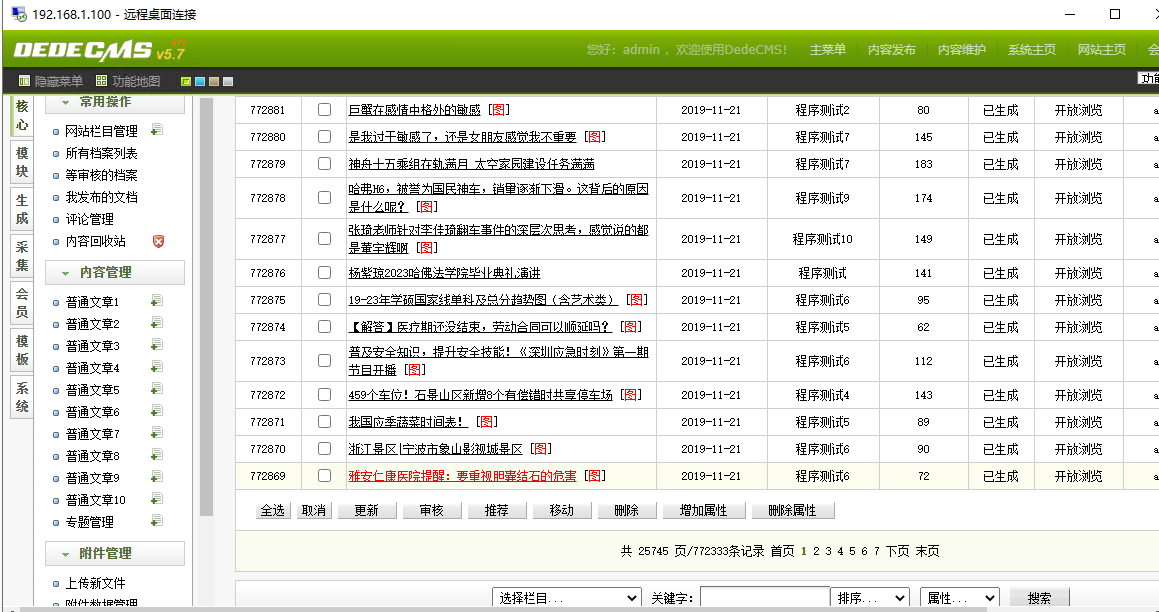Open 内容发布 in top navigation
Image resolution: width=1159 pixels, height=612 pixels.
(x=891, y=50)
